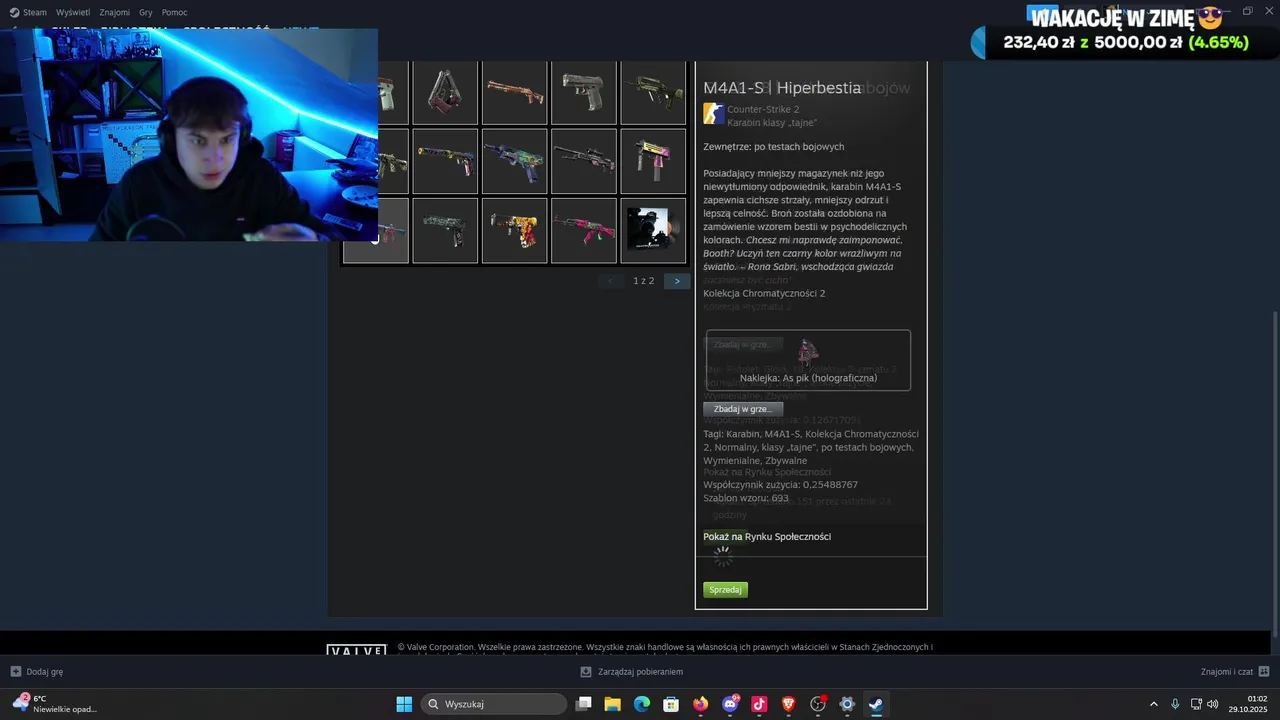Image resolution: width=1280 pixels, height=720 pixels.
Task: Open Settings gear in taskbar
Action: [847, 704]
